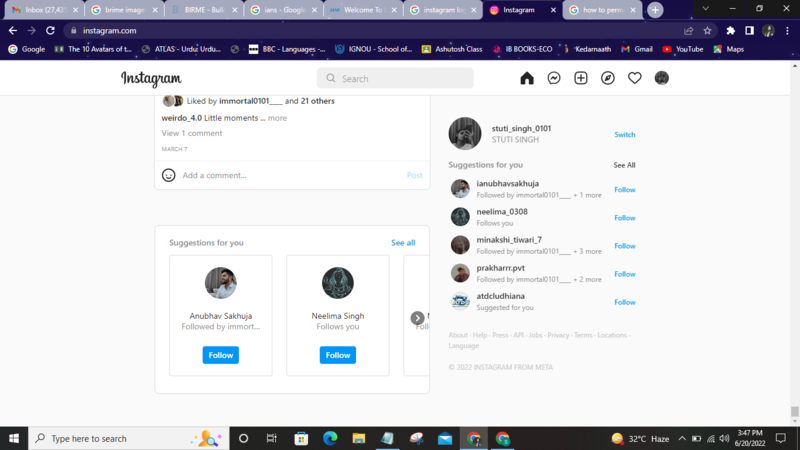The height and width of the screenshot is (450, 800).
Task: Open new browser tab plus button
Action: [x=655, y=10]
